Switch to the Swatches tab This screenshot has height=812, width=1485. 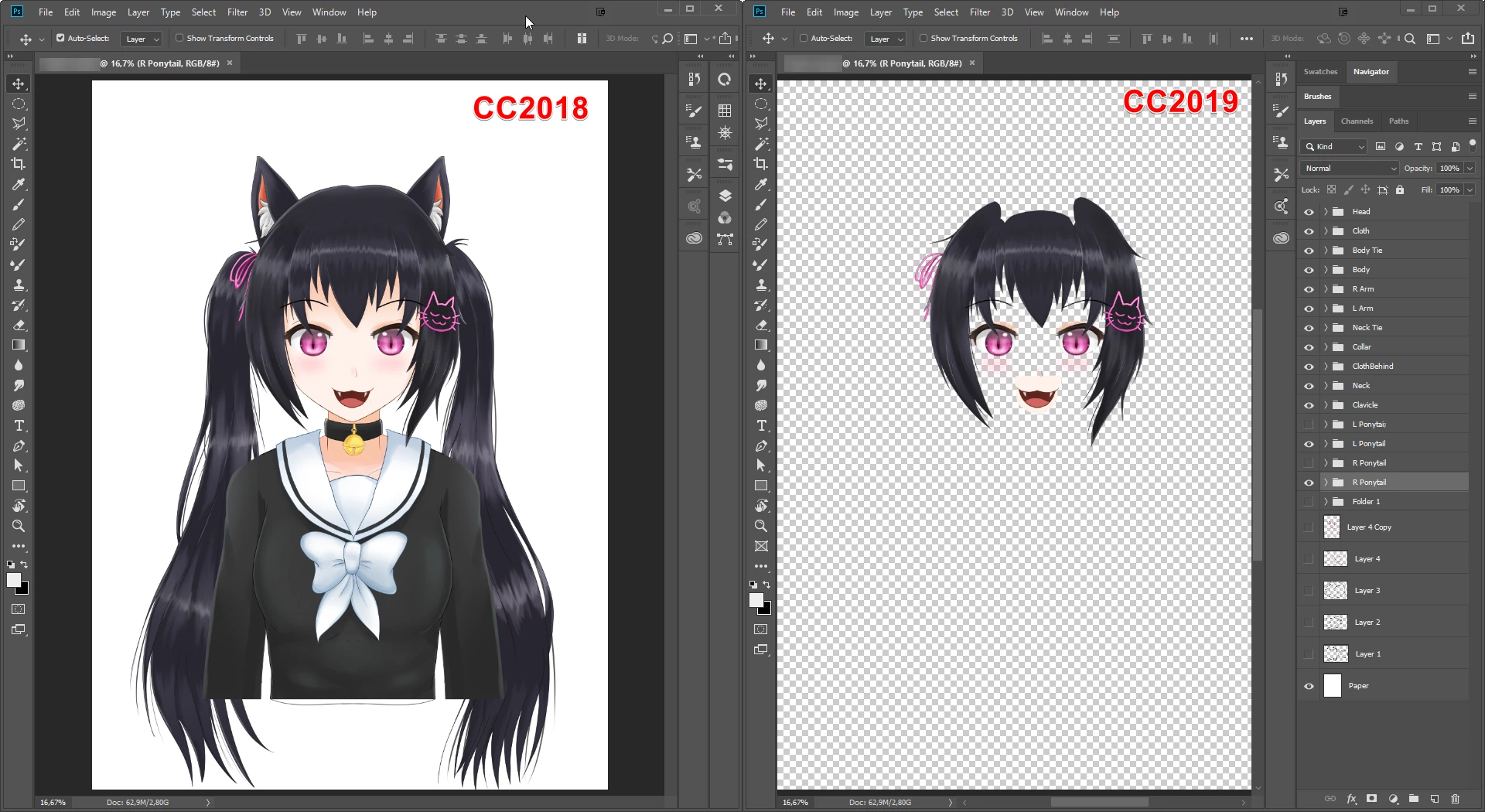coord(1320,72)
